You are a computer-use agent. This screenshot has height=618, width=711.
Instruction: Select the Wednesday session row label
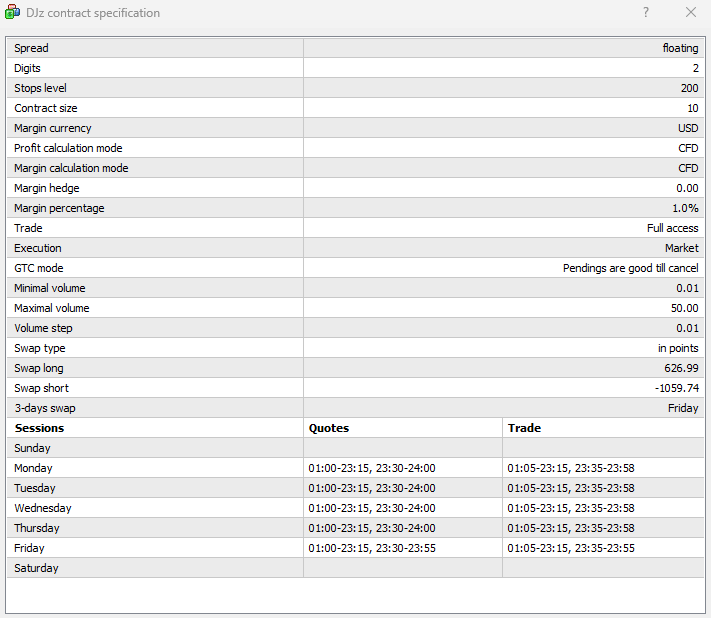tap(43, 507)
